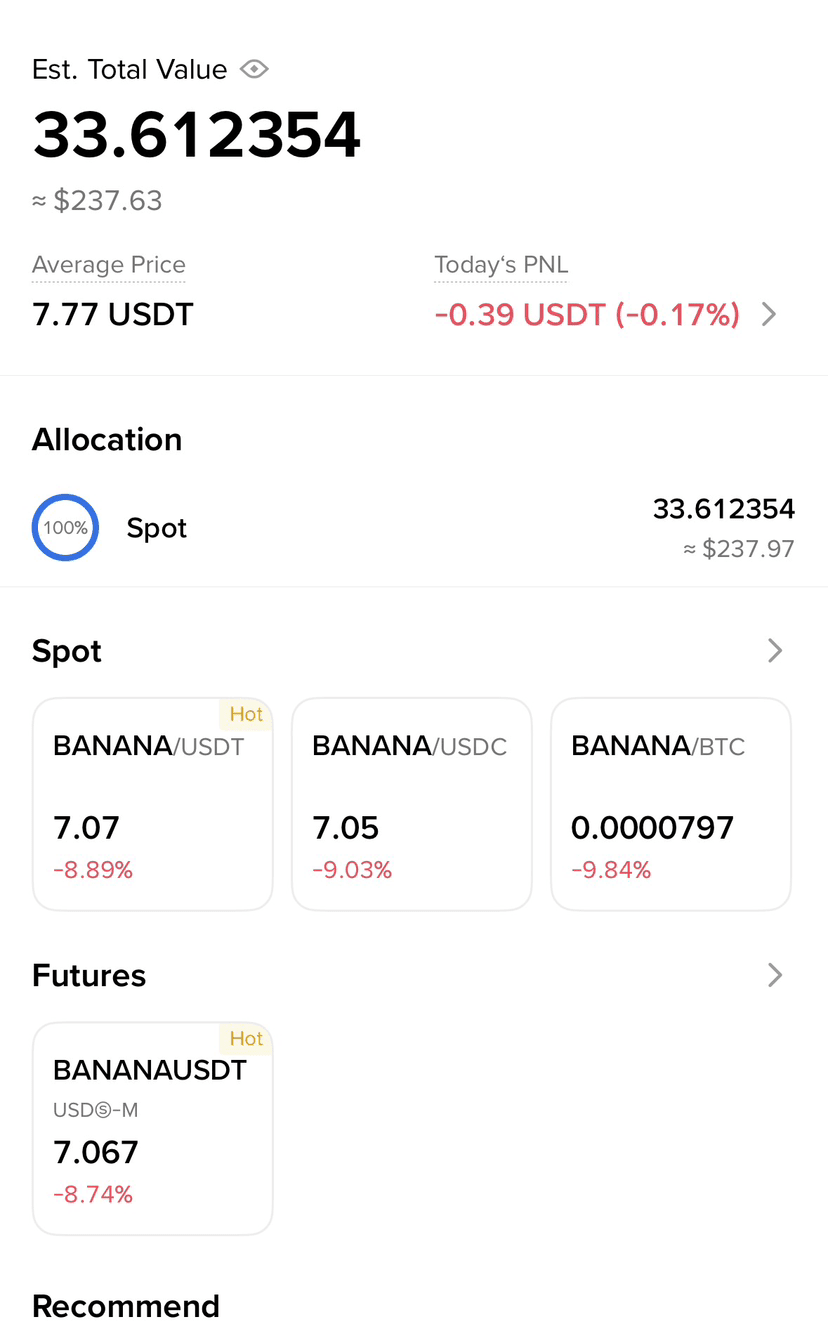
Task: Tap the 33.612354 total balance
Action: coord(197,134)
